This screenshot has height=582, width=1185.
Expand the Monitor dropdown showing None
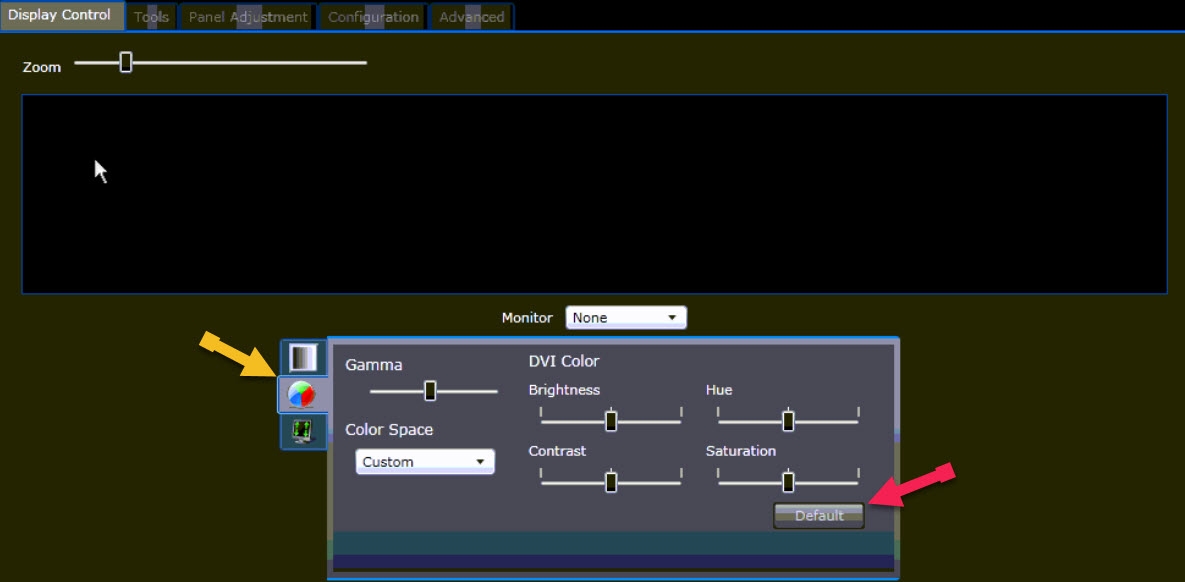point(626,318)
